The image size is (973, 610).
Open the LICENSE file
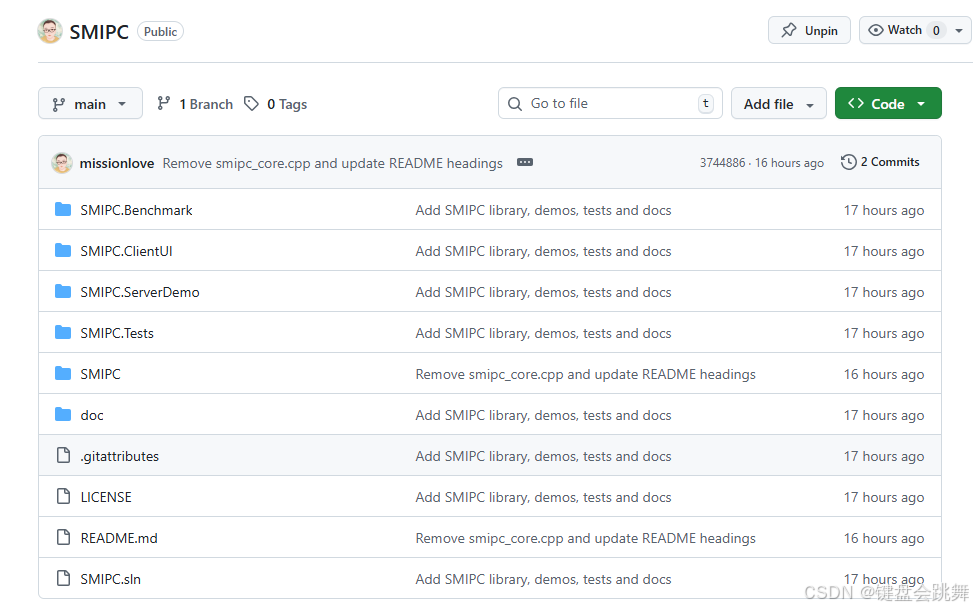click(x=106, y=497)
